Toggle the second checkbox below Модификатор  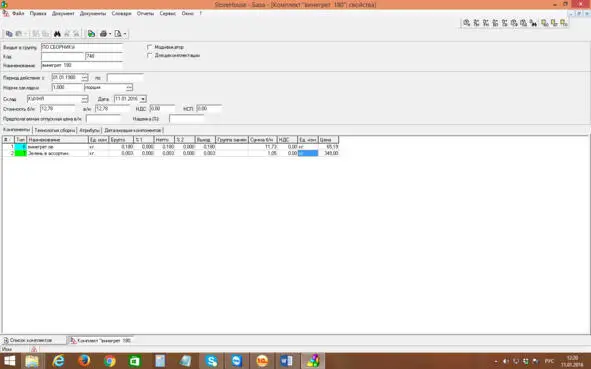tap(150, 55)
